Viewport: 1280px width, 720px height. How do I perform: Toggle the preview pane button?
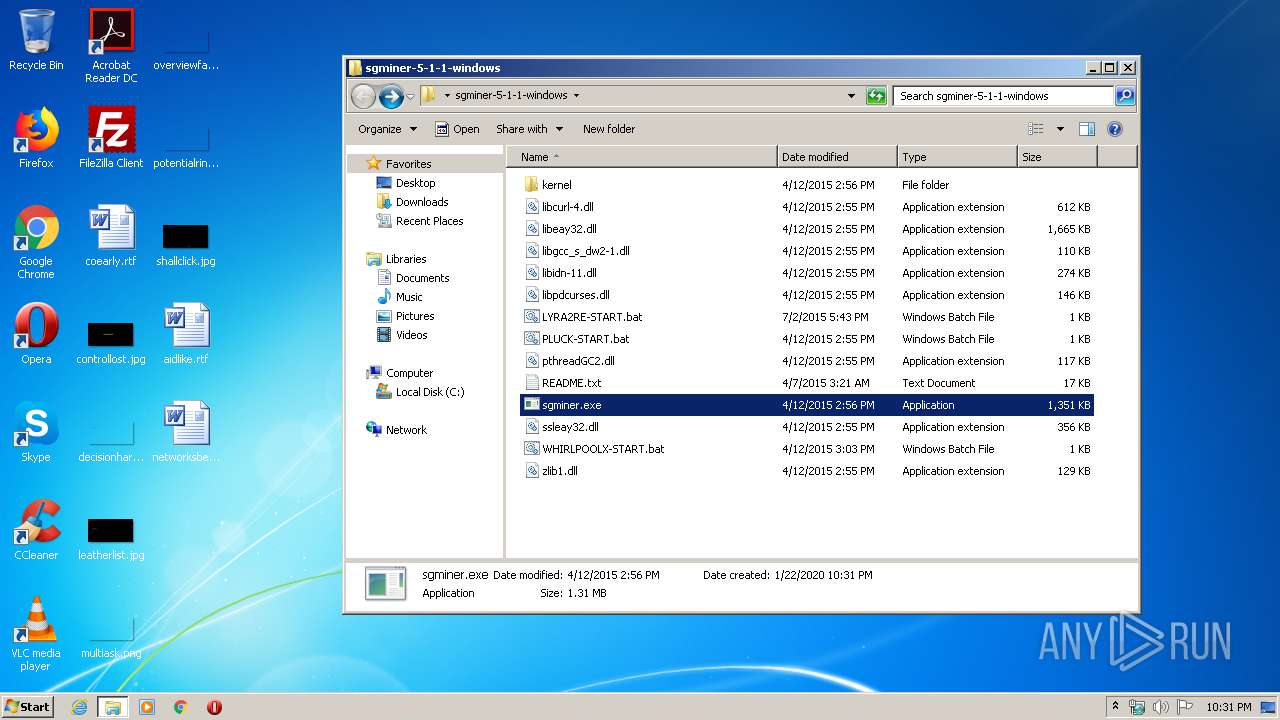[x=1087, y=129]
